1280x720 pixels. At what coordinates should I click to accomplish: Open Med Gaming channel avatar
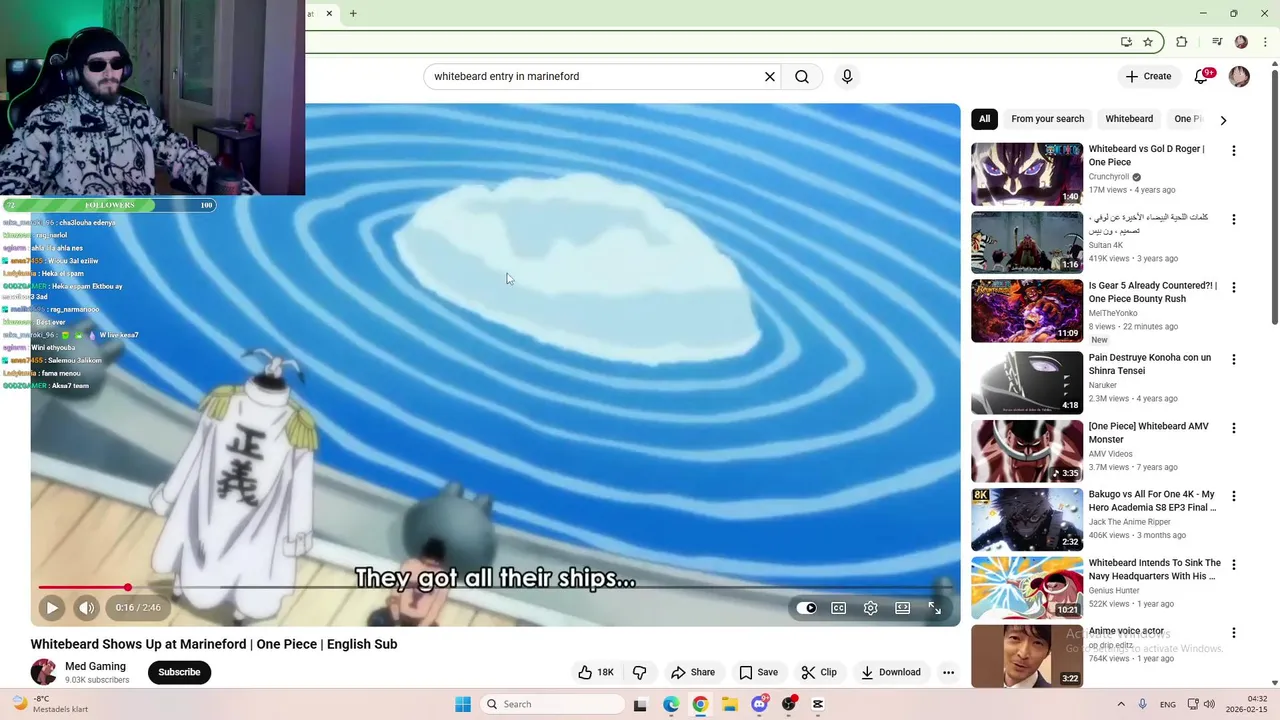click(x=43, y=672)
